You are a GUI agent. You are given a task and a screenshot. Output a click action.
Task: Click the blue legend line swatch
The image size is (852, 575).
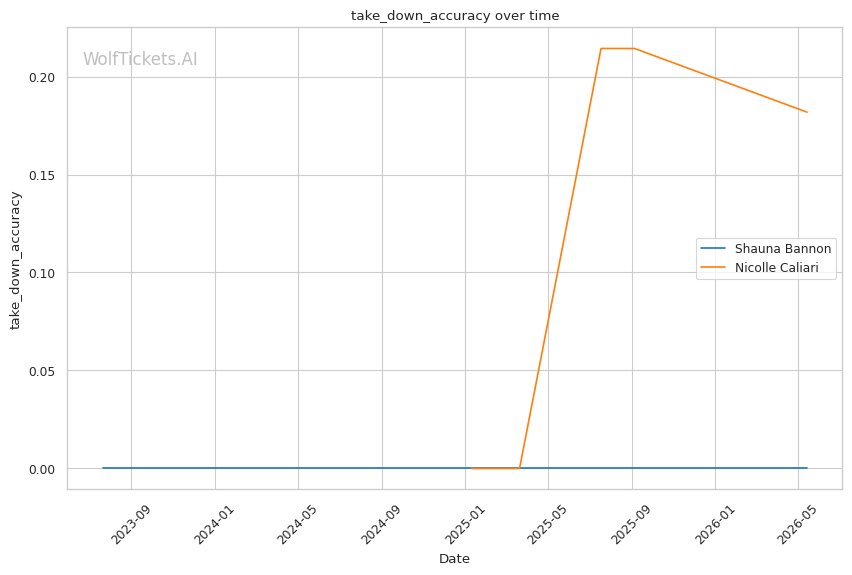pyautogui.click(x=713, y=248)
